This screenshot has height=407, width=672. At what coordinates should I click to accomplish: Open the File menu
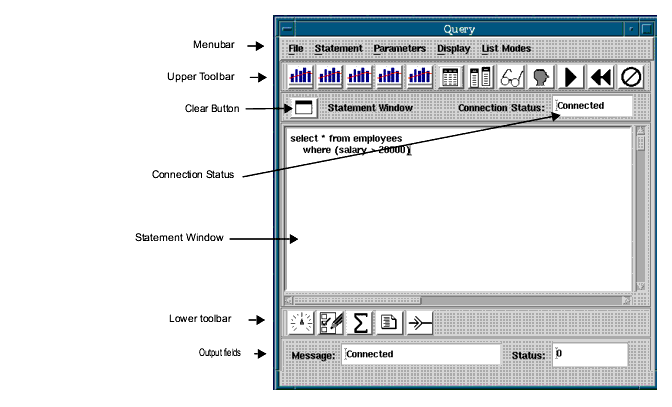pyautogui.click(x=296, y=48)
